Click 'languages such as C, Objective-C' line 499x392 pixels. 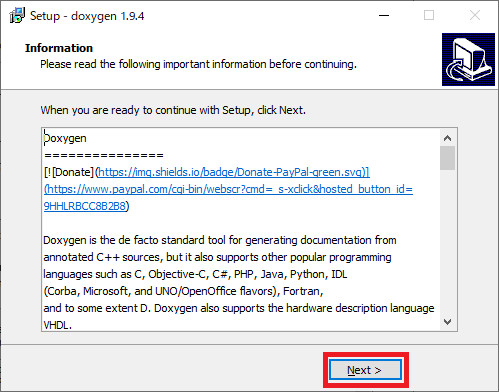click(x=195, y=274)
